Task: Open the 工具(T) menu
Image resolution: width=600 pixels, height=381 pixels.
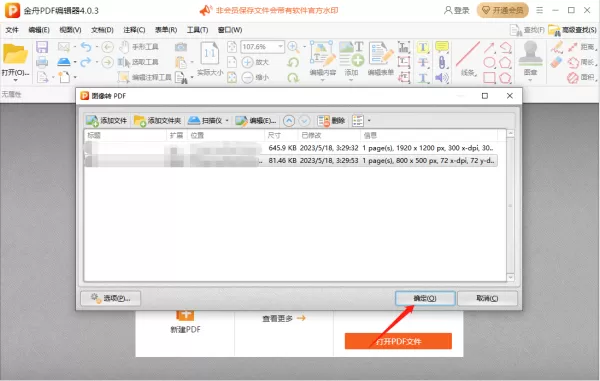Action: (x=197, y=30)
